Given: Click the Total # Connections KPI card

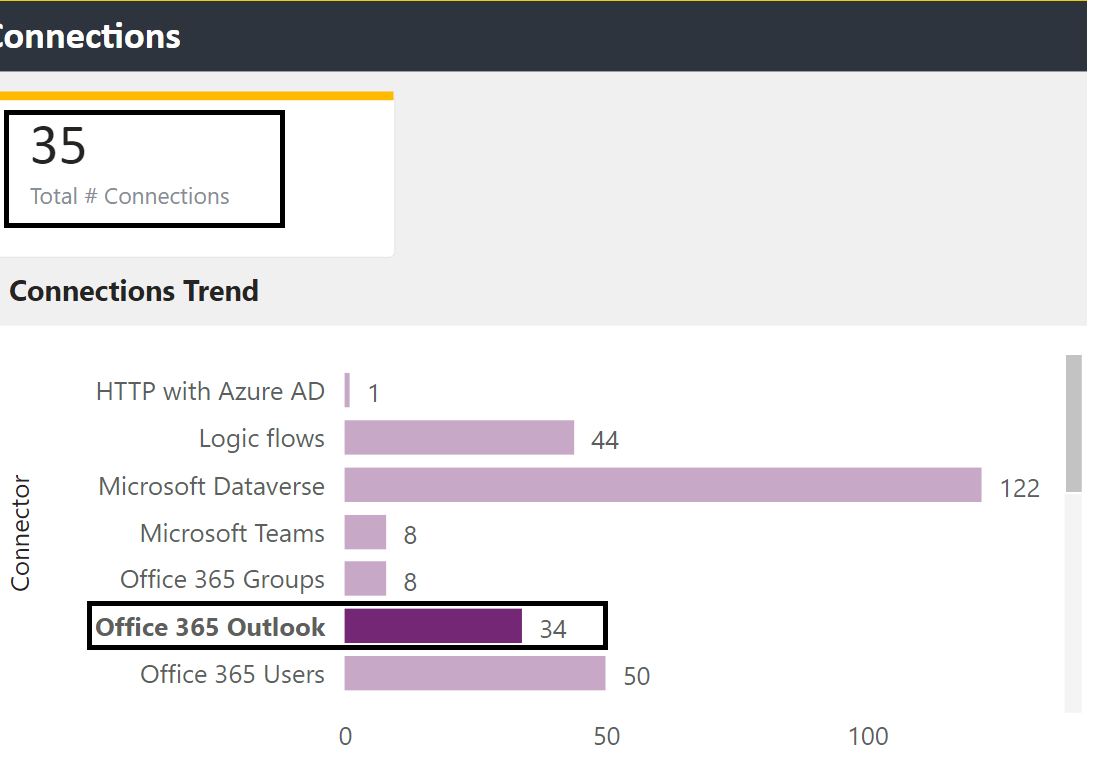Looking at the screenshot, I should [x=144, y=168].
